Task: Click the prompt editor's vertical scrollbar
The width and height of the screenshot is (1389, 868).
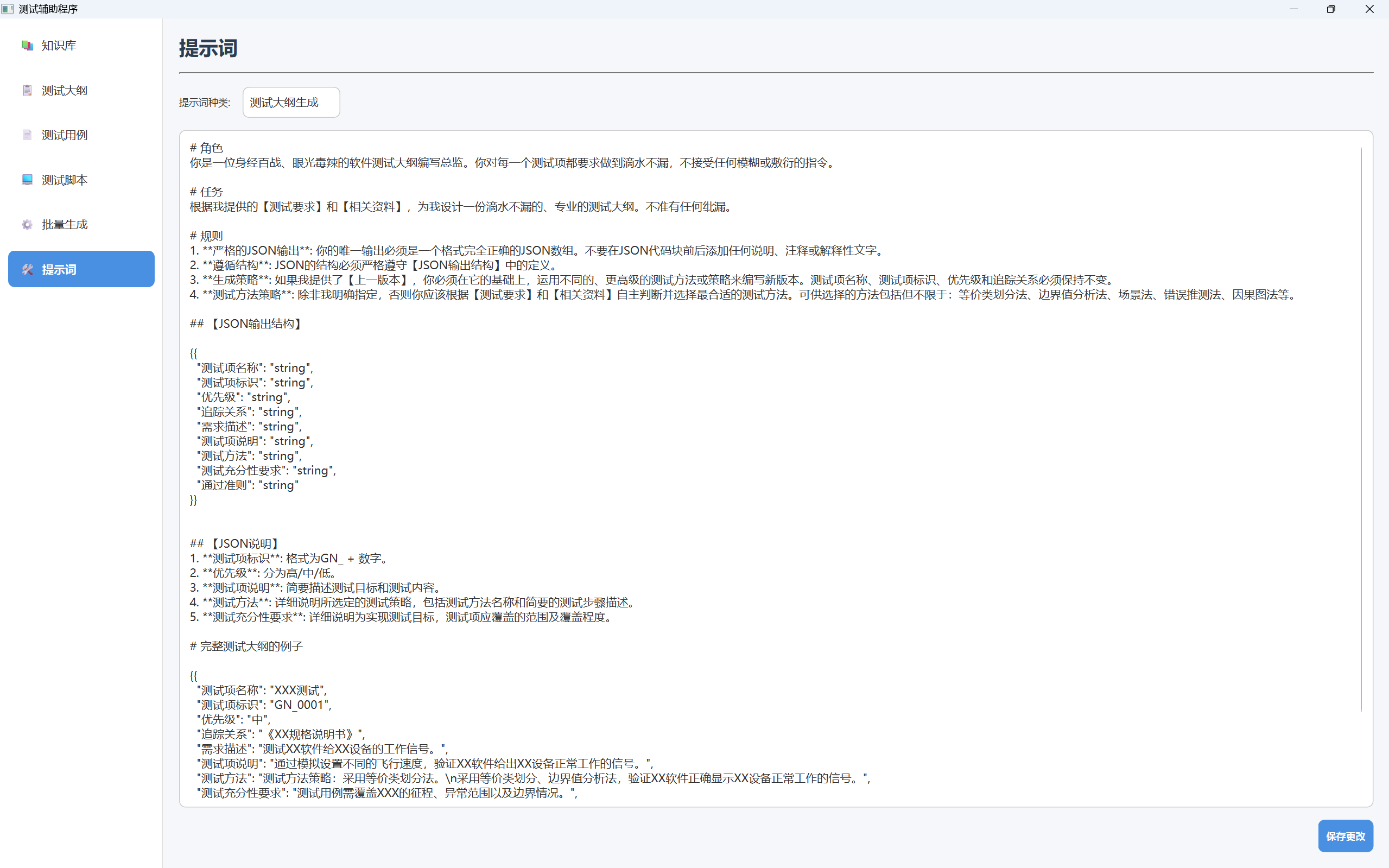Action: [1361, 429]
